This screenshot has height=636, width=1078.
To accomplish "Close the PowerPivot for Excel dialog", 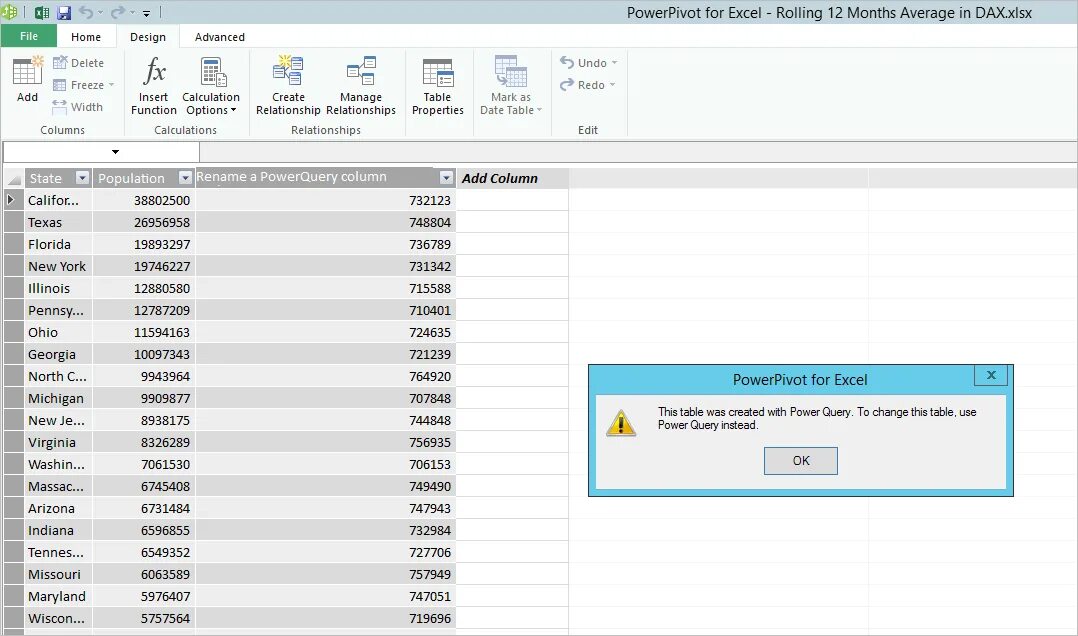I will pyautogui.click(x=991, y=375).
